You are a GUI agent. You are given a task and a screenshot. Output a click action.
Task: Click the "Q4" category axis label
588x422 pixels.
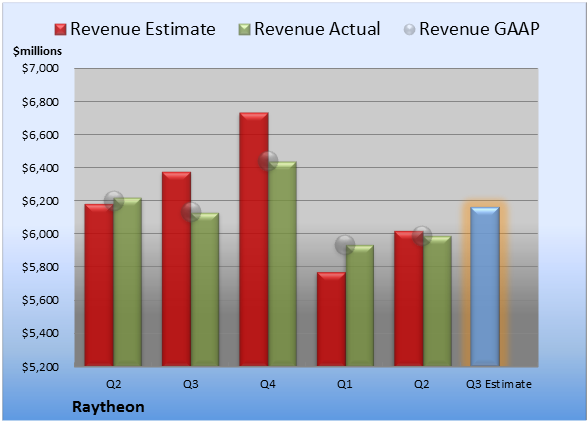coord(268,384)
